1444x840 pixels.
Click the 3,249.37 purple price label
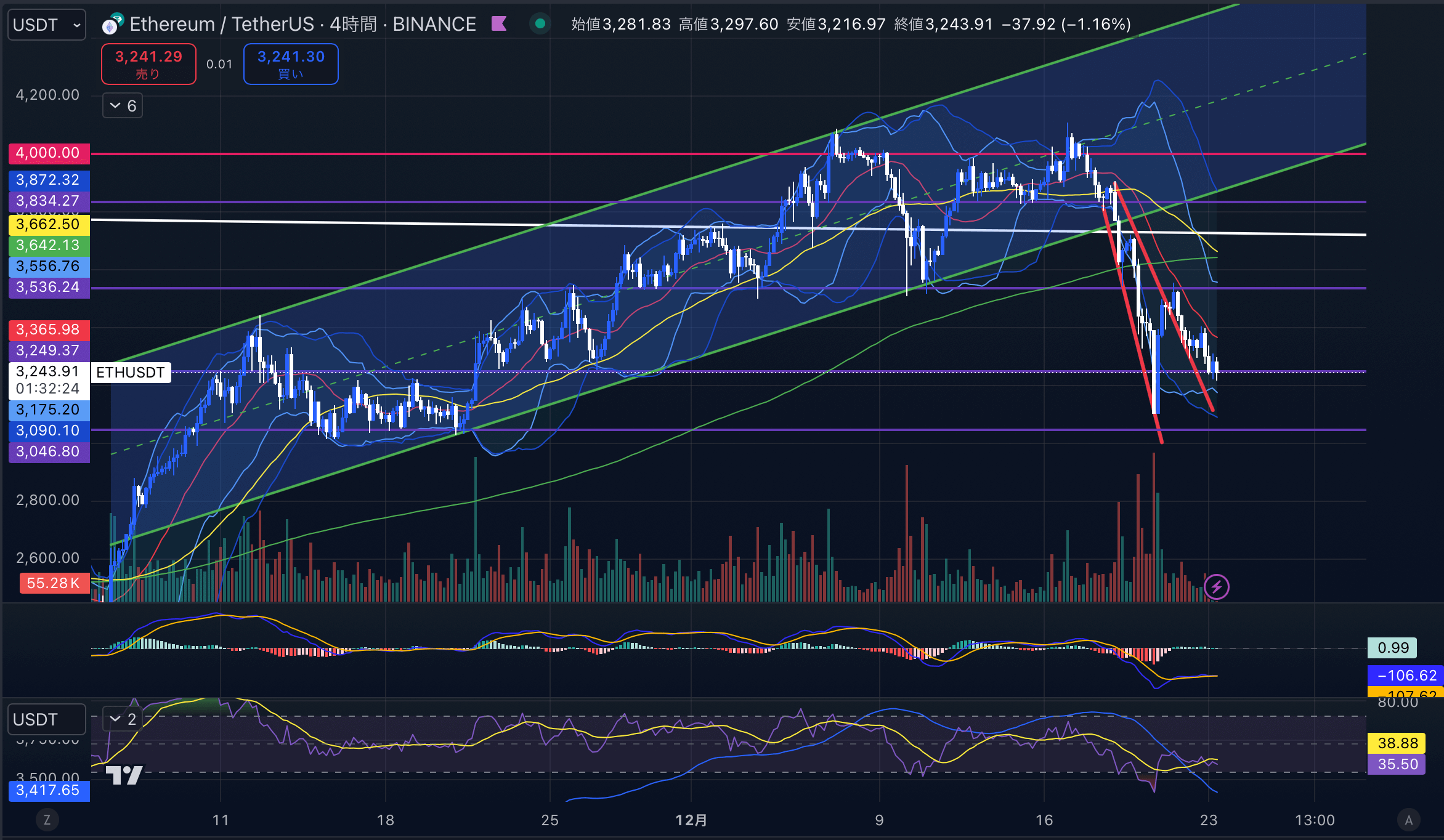coord(49,350)
